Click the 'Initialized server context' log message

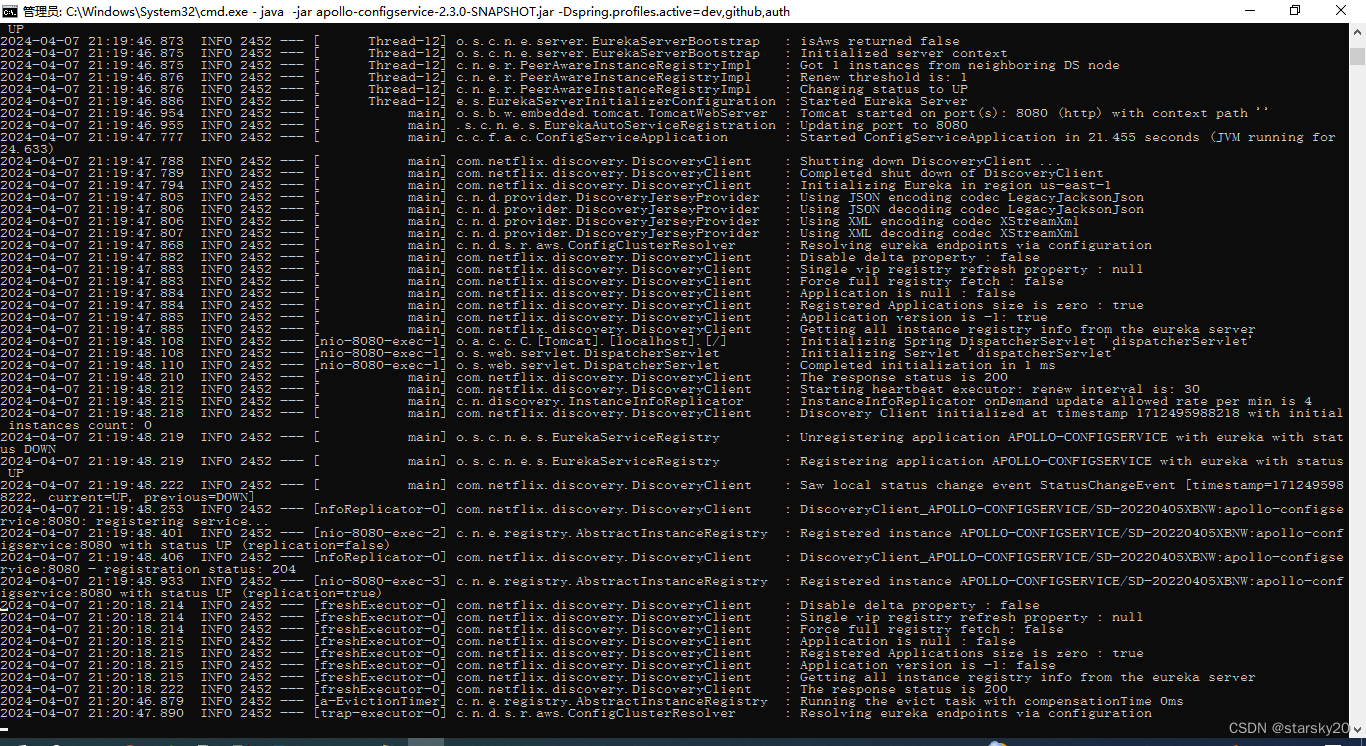coord(903,53)
